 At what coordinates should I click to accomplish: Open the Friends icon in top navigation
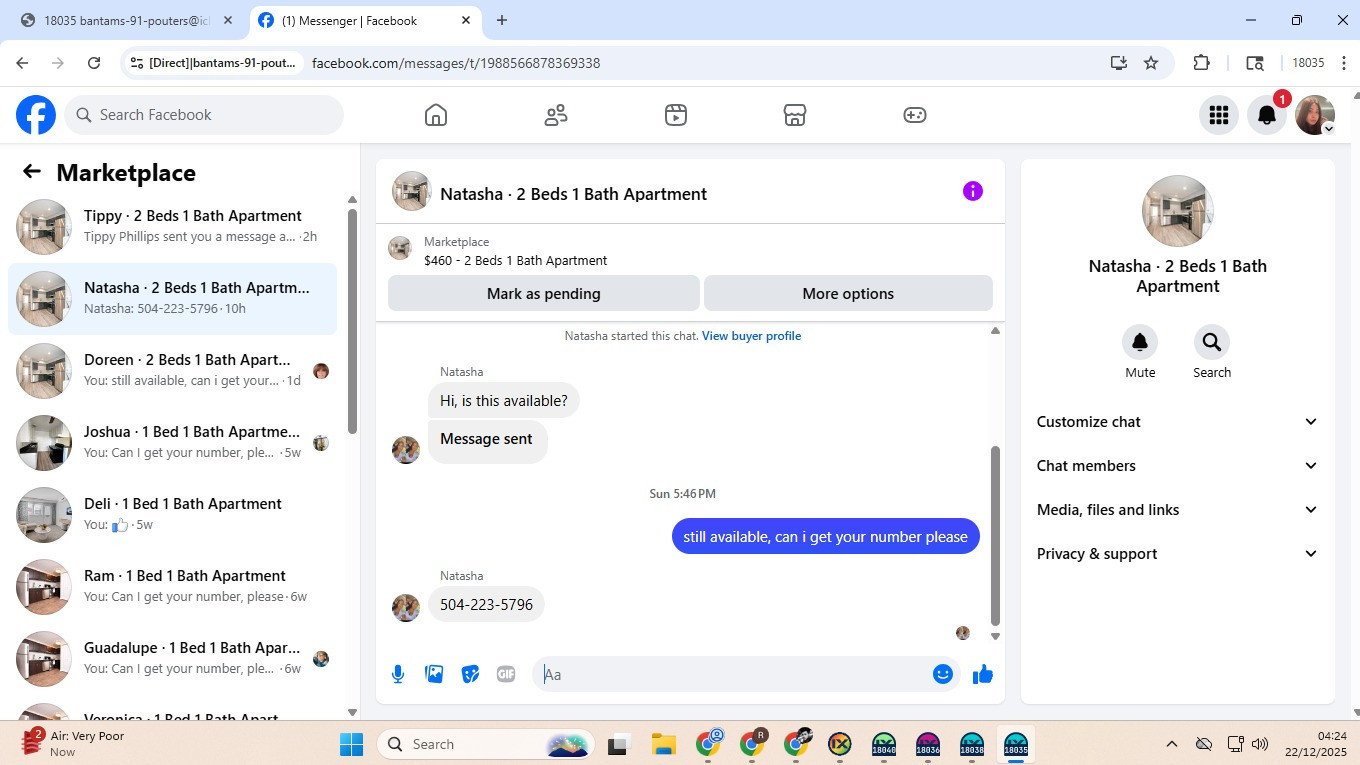point(556,115)
